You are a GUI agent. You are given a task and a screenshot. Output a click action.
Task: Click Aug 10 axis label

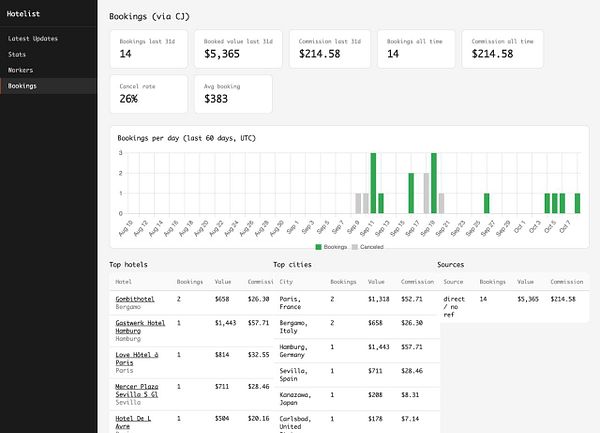pos(126,228)
